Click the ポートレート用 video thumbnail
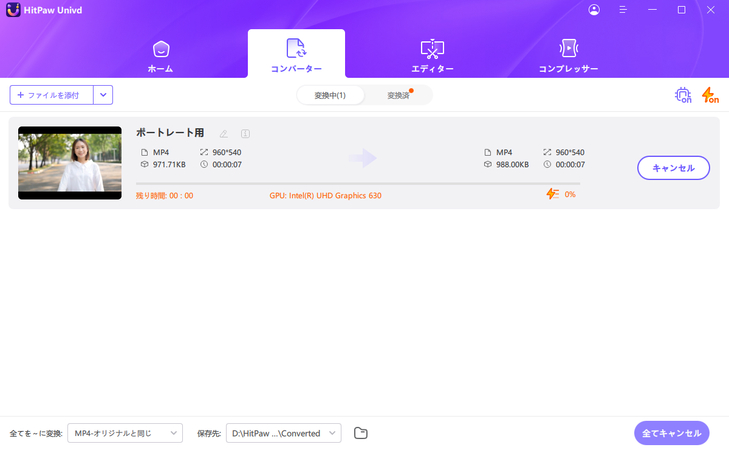The width and height of the screenshot is (729, 450). [70, 163]
